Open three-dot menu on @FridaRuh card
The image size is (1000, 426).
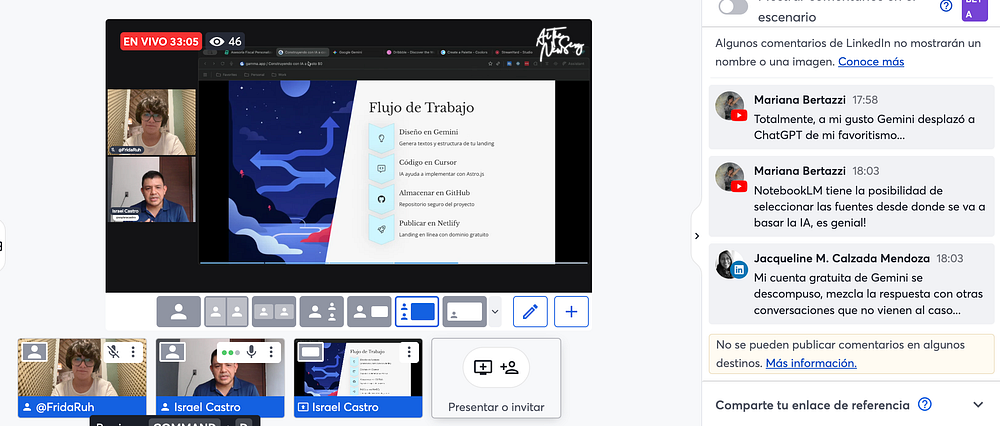(133, 351)
